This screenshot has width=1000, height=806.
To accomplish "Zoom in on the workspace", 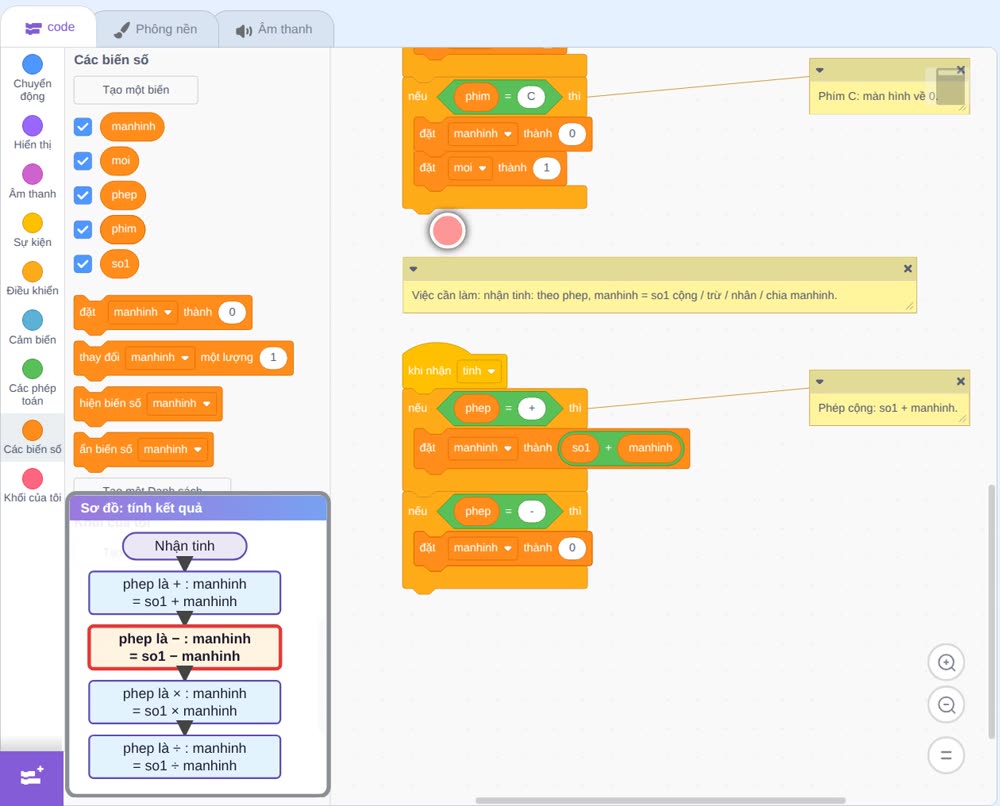I will pos(946,663).
